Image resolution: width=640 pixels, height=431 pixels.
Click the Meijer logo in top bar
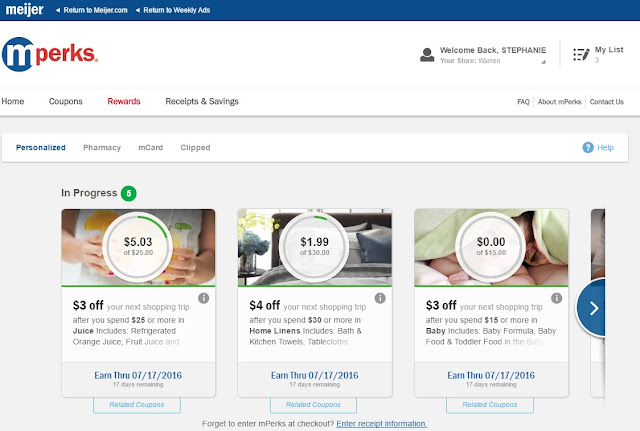pos(24,9)
